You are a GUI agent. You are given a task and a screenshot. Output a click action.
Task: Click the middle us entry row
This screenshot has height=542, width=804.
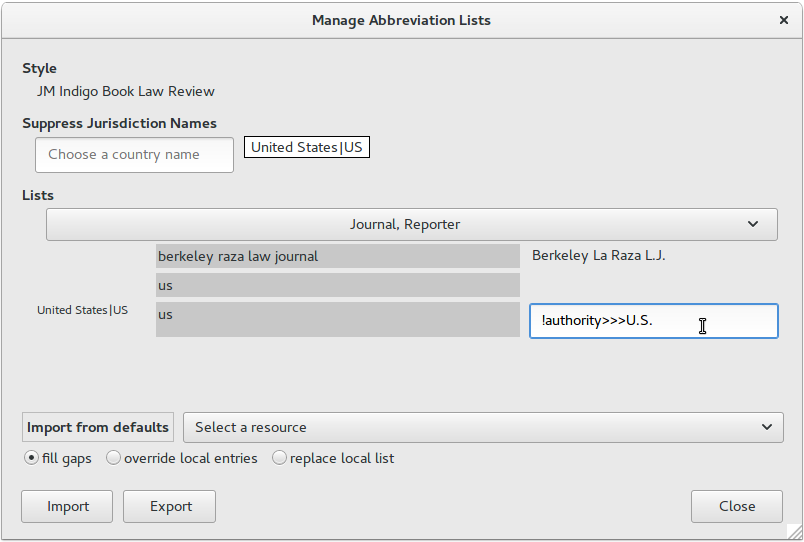click(x=338, y=285)
